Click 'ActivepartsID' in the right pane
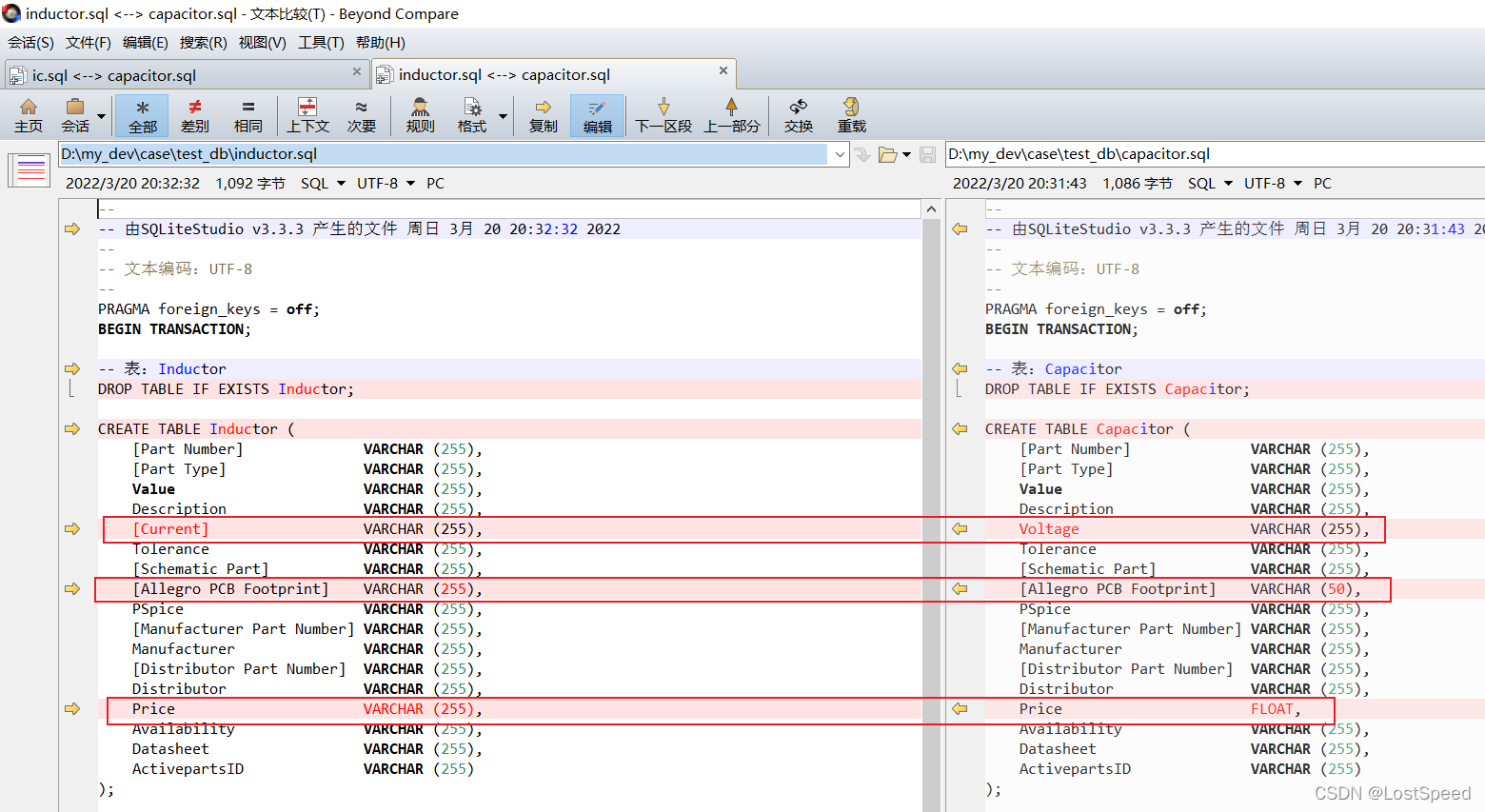 [1075, 768]
